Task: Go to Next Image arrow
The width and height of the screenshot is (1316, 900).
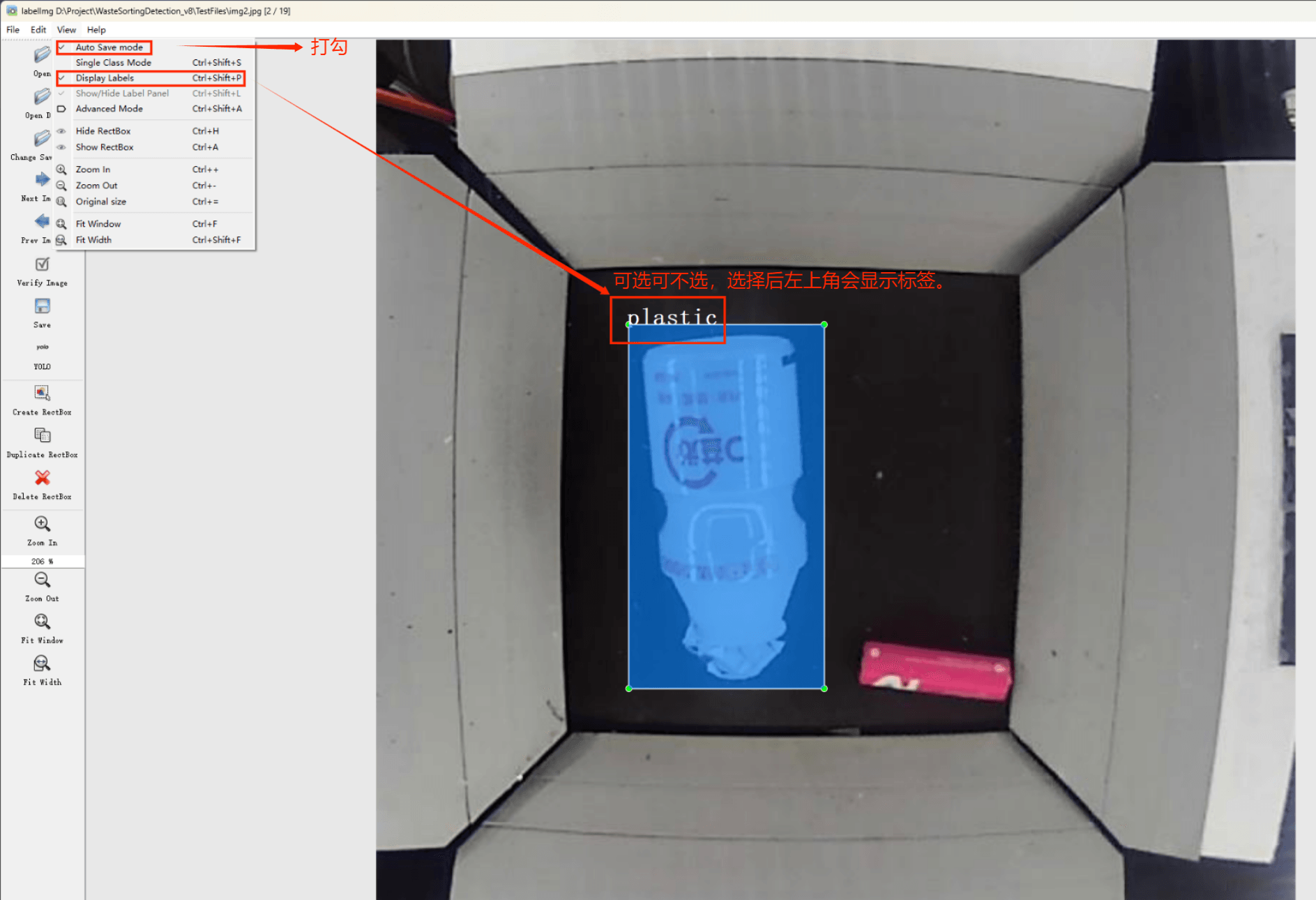Action: [42, 180]
